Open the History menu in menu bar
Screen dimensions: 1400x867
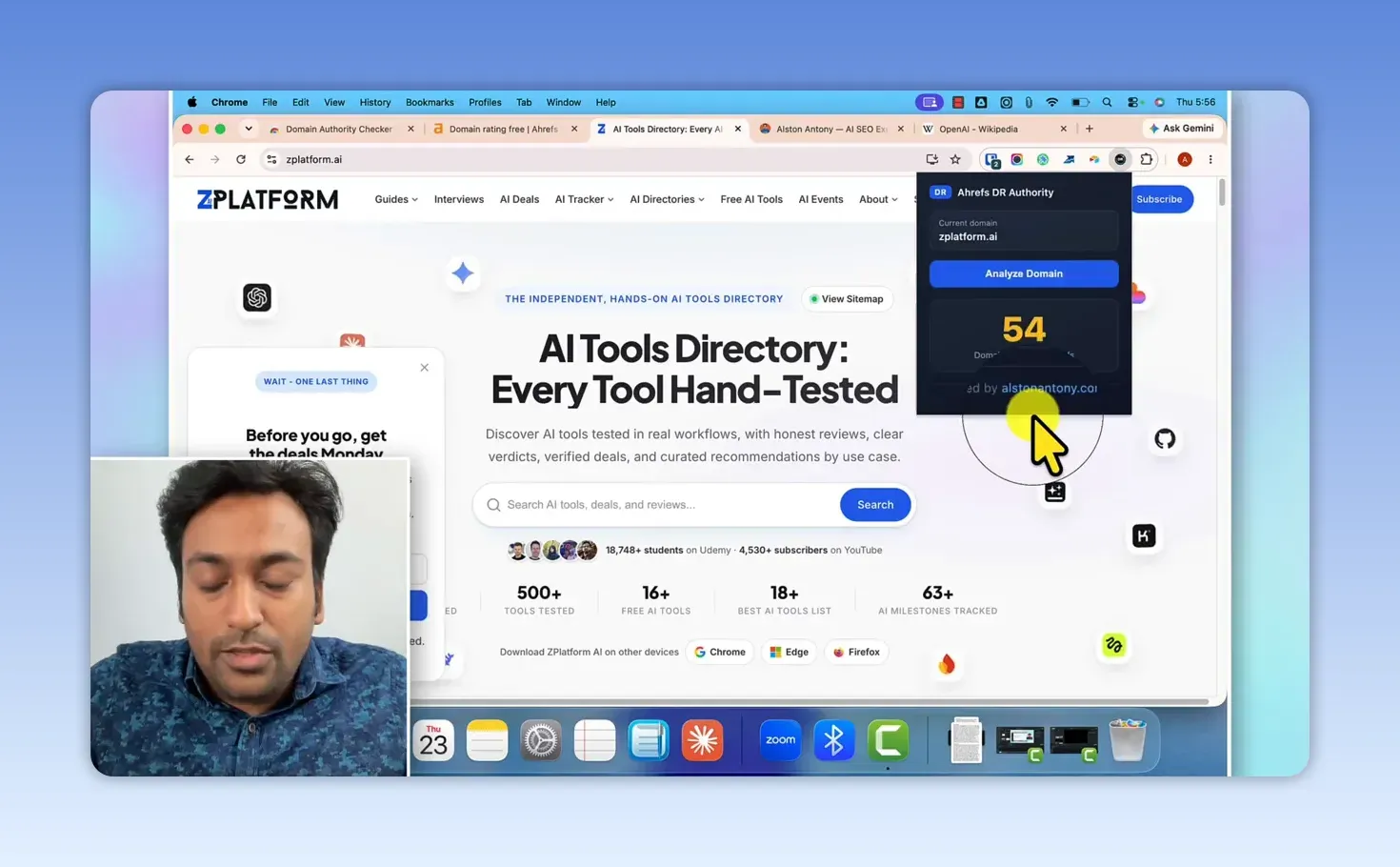[x=375, y=102]
